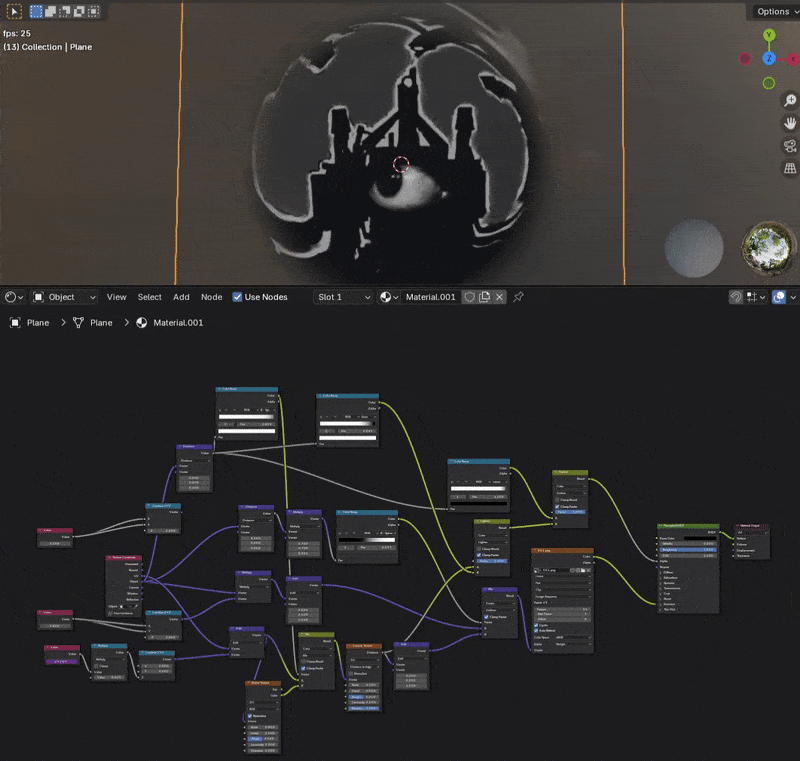Screen dimensions: 800x761
Task: Click the gray material preview sphere
Action: 694,248
